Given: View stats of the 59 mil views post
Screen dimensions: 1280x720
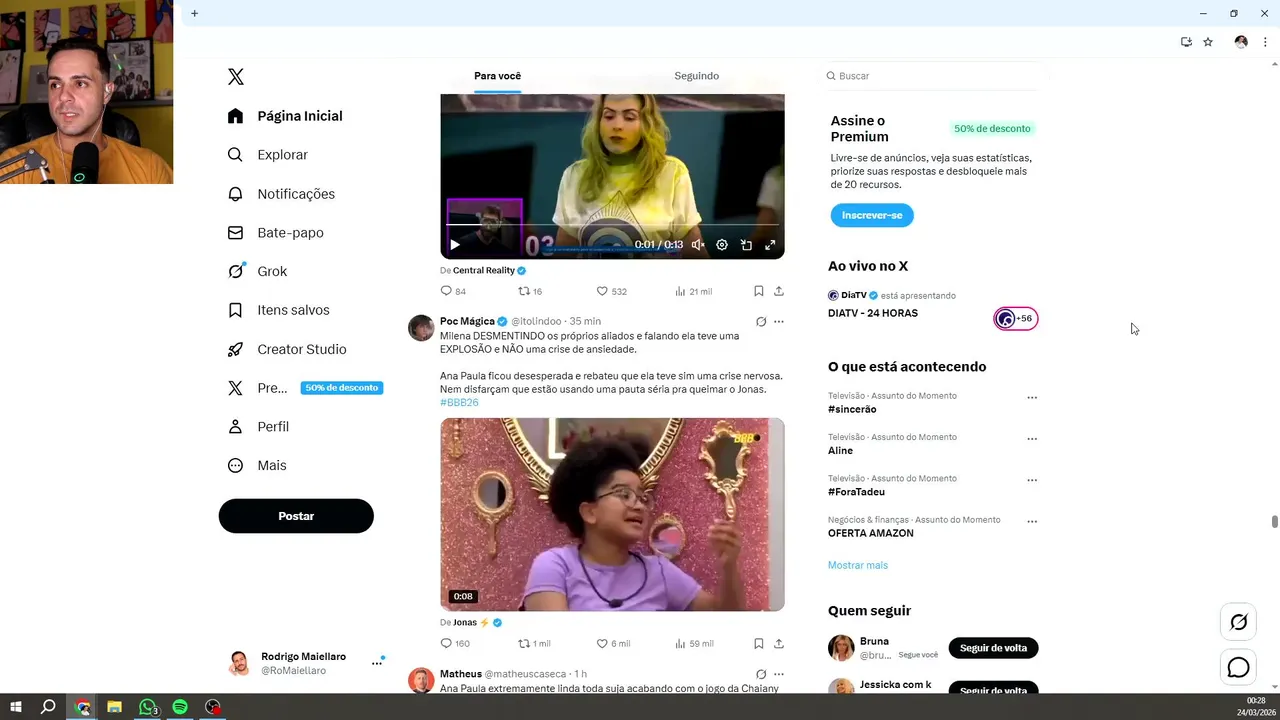Looking at the screenshot, I should 694,644.
